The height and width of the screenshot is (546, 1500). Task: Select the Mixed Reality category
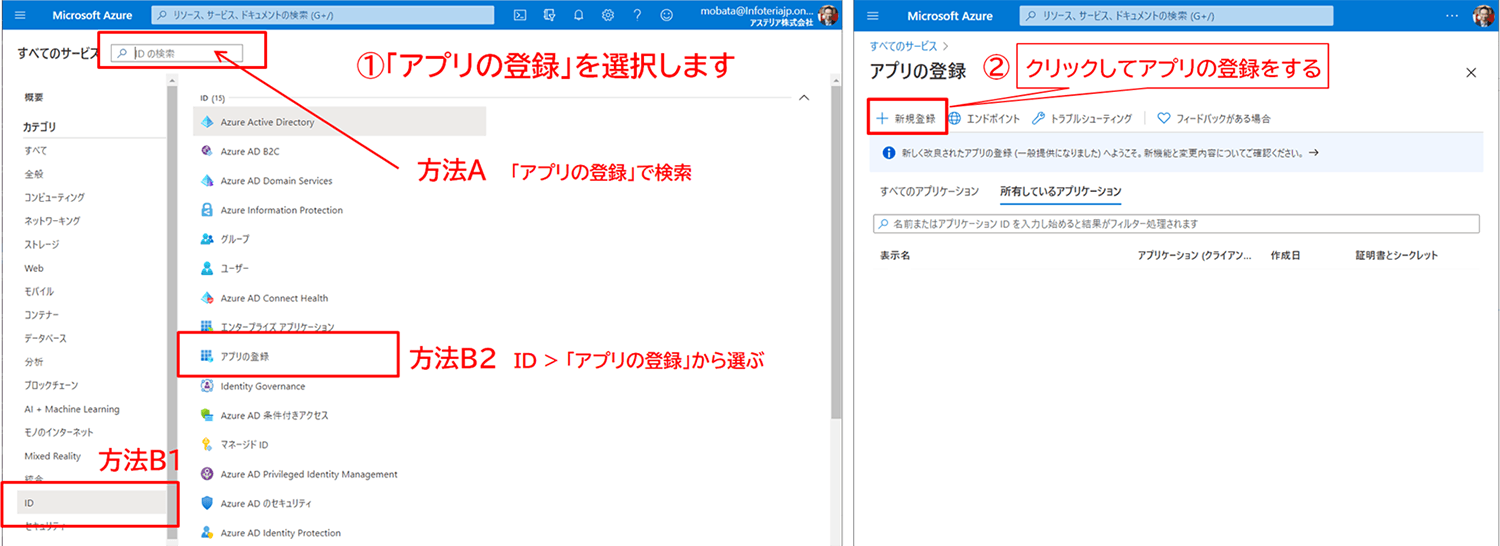(x=53, y=456)
